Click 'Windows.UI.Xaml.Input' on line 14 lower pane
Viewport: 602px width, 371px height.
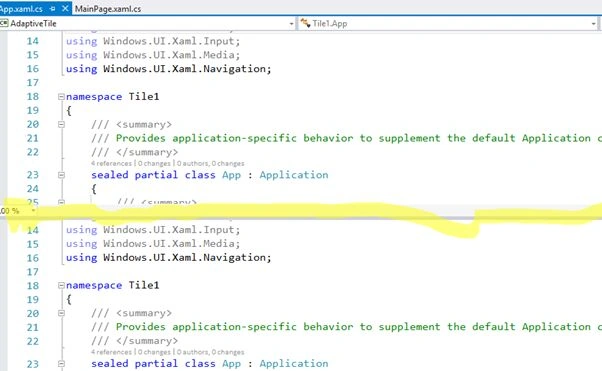[169, 230]
